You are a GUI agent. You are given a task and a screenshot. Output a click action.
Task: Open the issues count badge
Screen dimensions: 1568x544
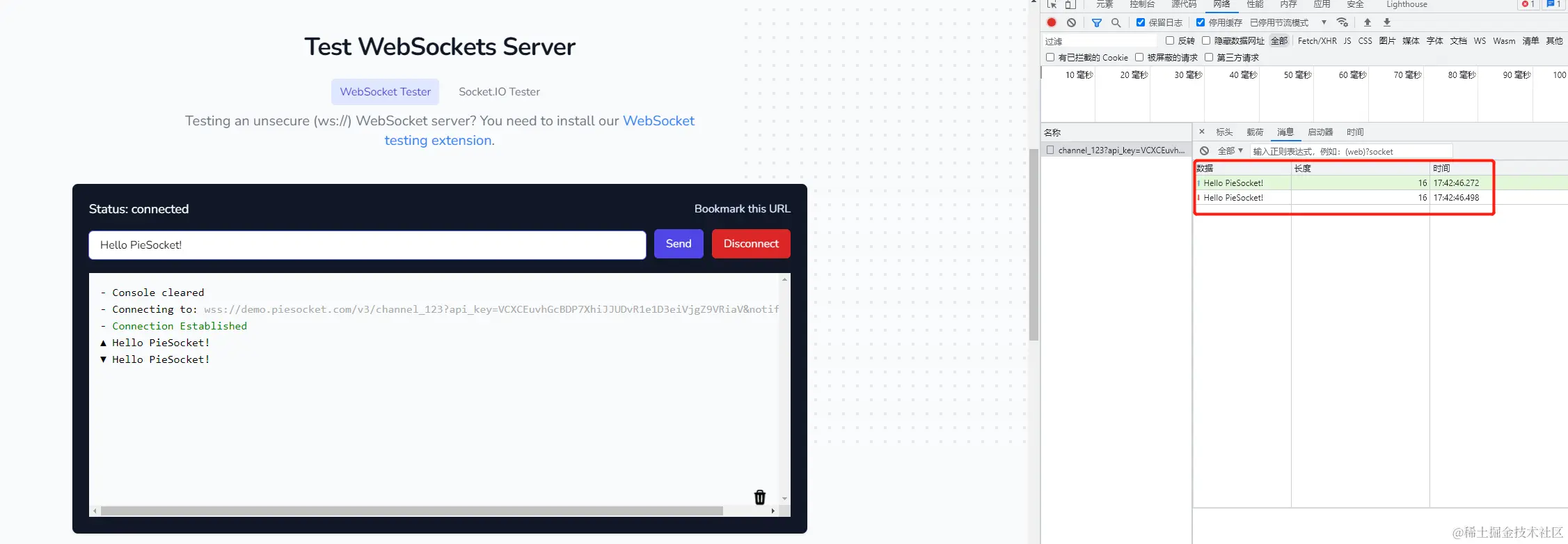(x=1553, y=4)
